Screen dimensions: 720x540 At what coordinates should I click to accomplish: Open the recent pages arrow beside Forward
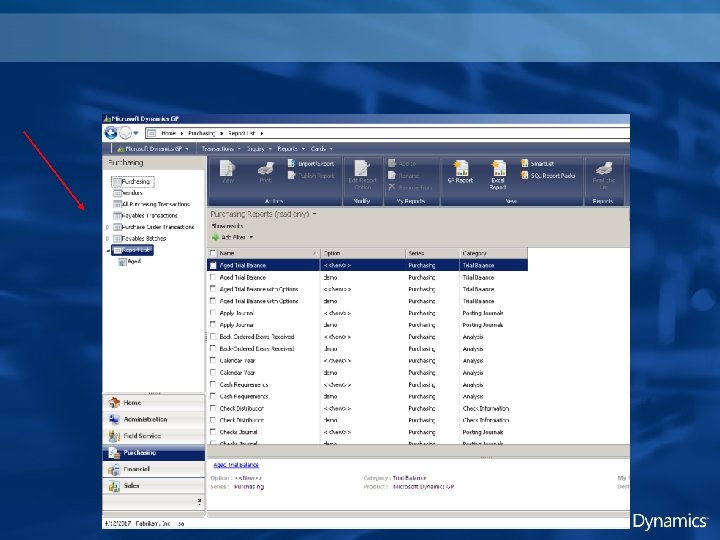tap(135, 133)
